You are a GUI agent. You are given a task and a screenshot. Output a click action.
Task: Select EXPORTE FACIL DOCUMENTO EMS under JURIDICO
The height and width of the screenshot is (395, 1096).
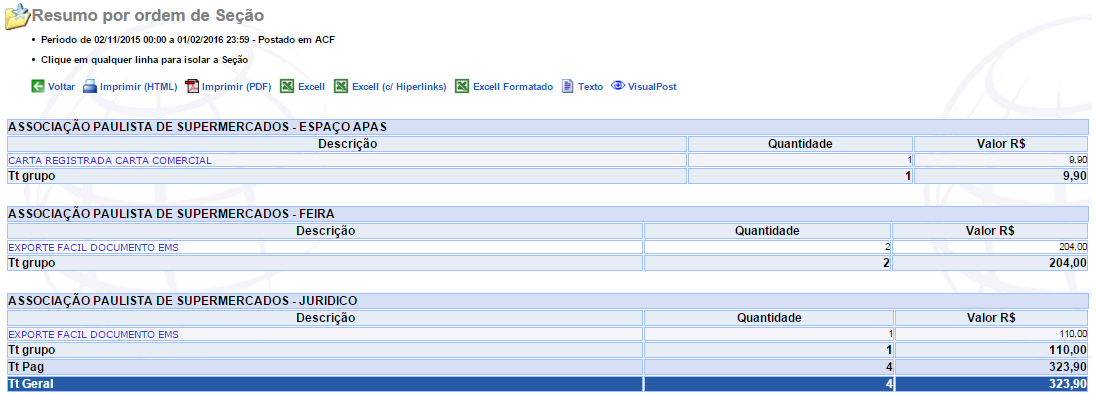[547, 334]
